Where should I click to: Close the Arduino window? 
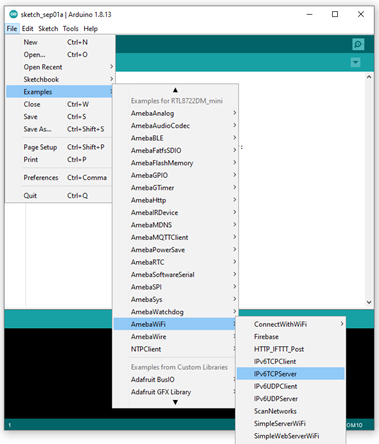tap(361, 14)
